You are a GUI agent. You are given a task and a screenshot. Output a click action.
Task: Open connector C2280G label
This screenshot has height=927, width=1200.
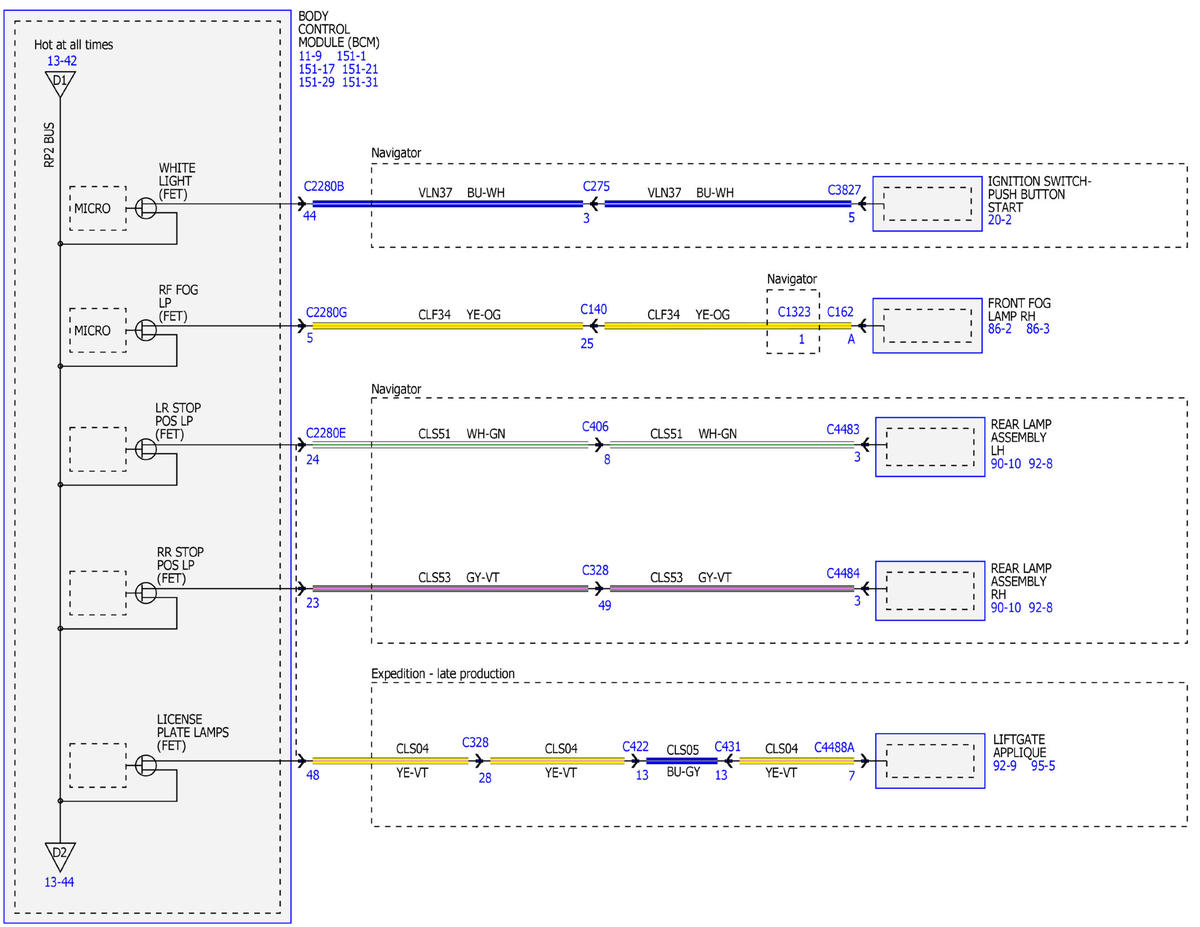327,312
